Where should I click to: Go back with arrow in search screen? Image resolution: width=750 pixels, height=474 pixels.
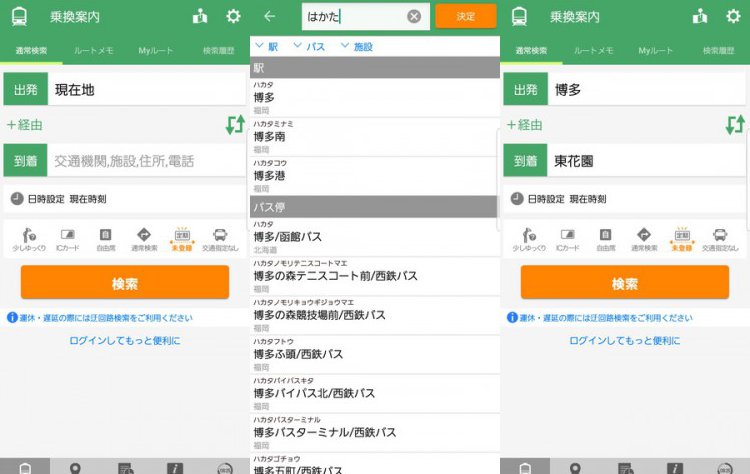tap(269, 17)
